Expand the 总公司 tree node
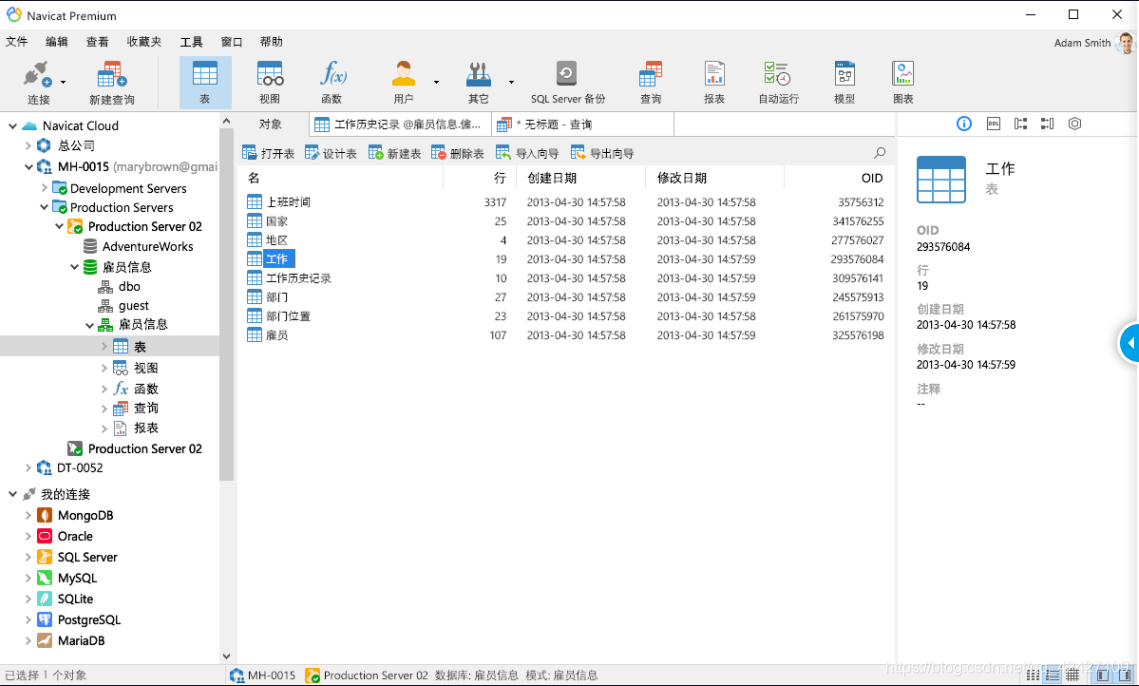The width and height of the screenshot is (1139, 686). (x=28, y=145)
